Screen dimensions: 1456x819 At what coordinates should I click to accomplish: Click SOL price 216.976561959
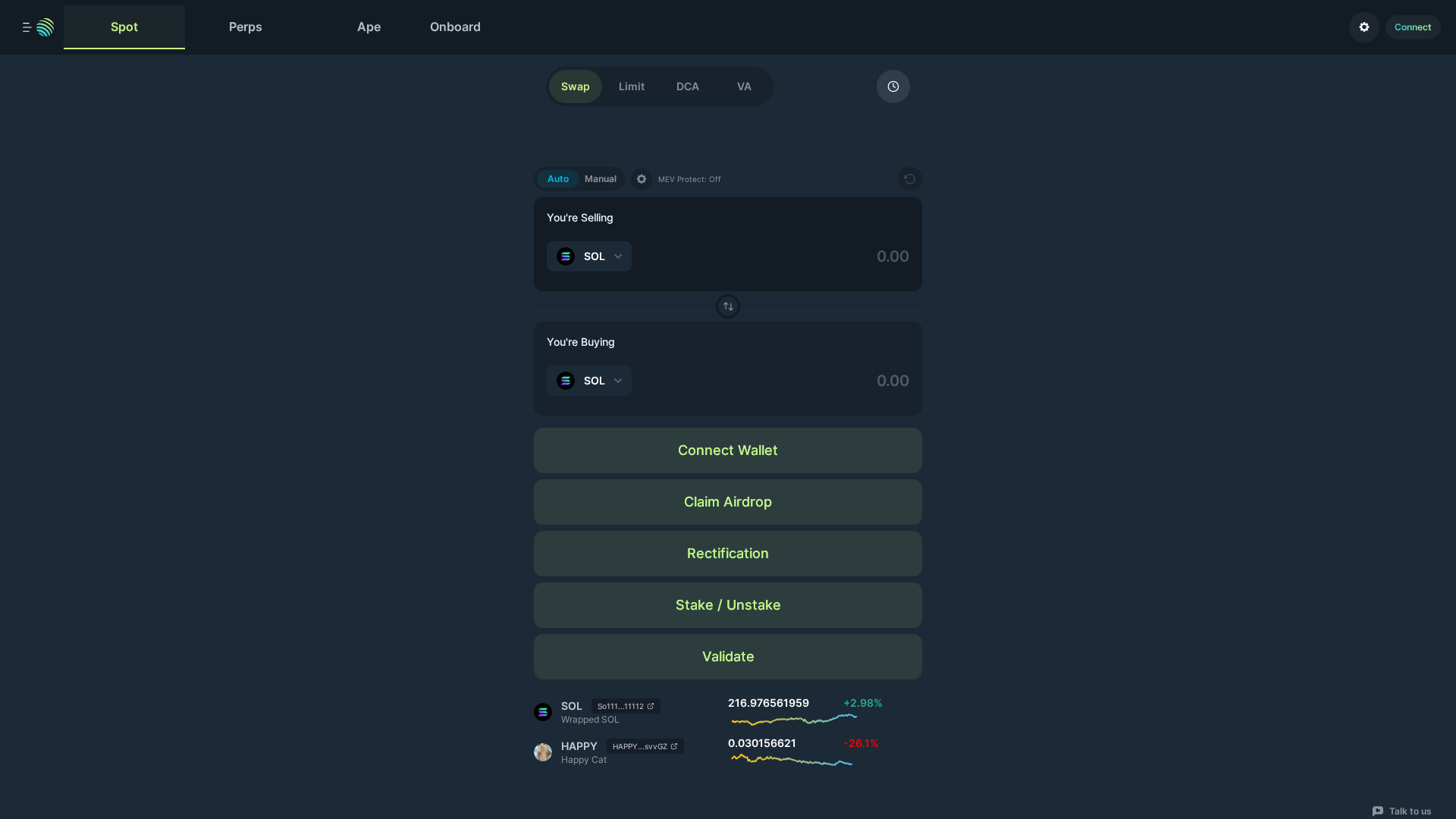768,703
